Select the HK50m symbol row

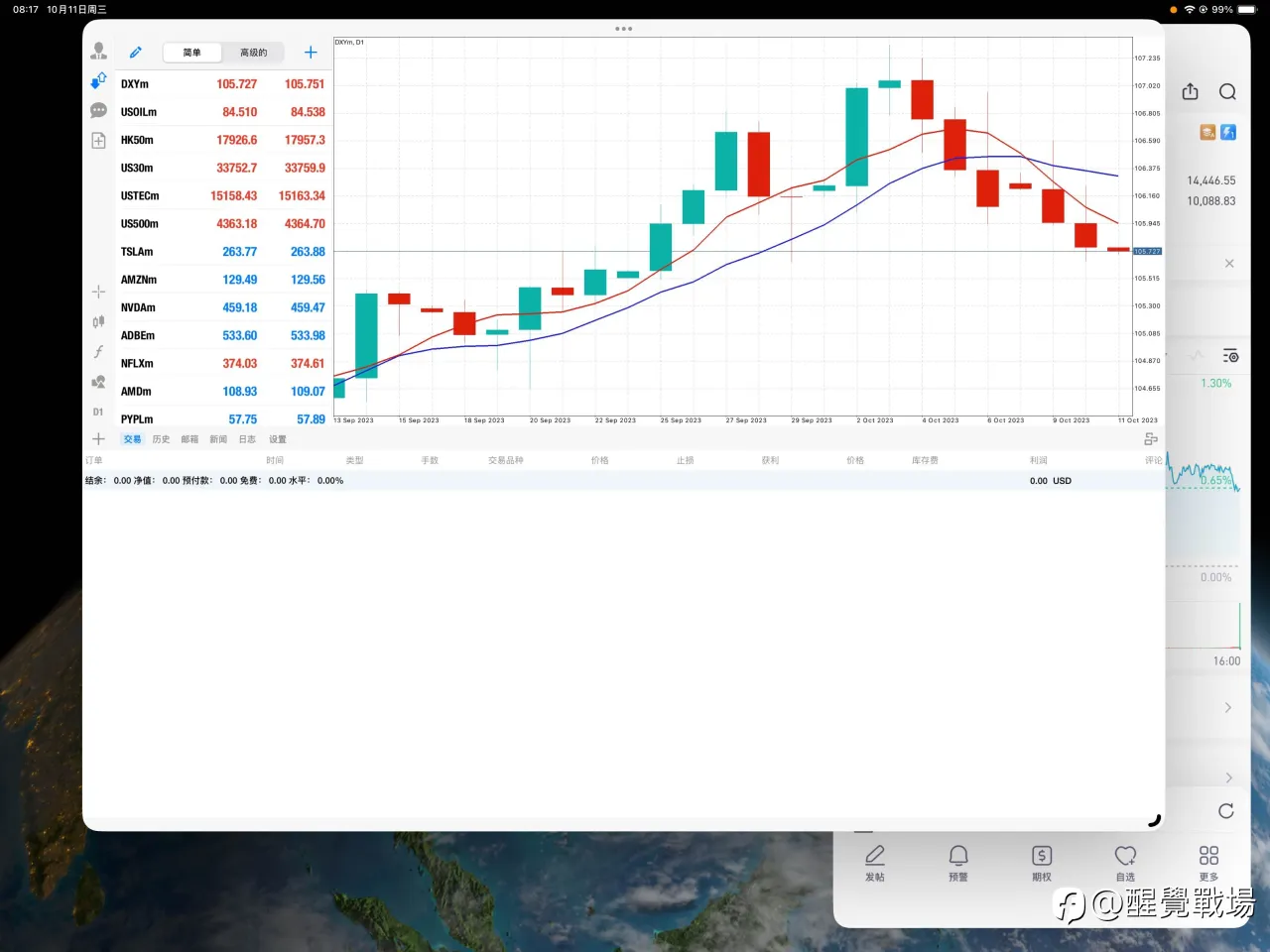(223, 140)
